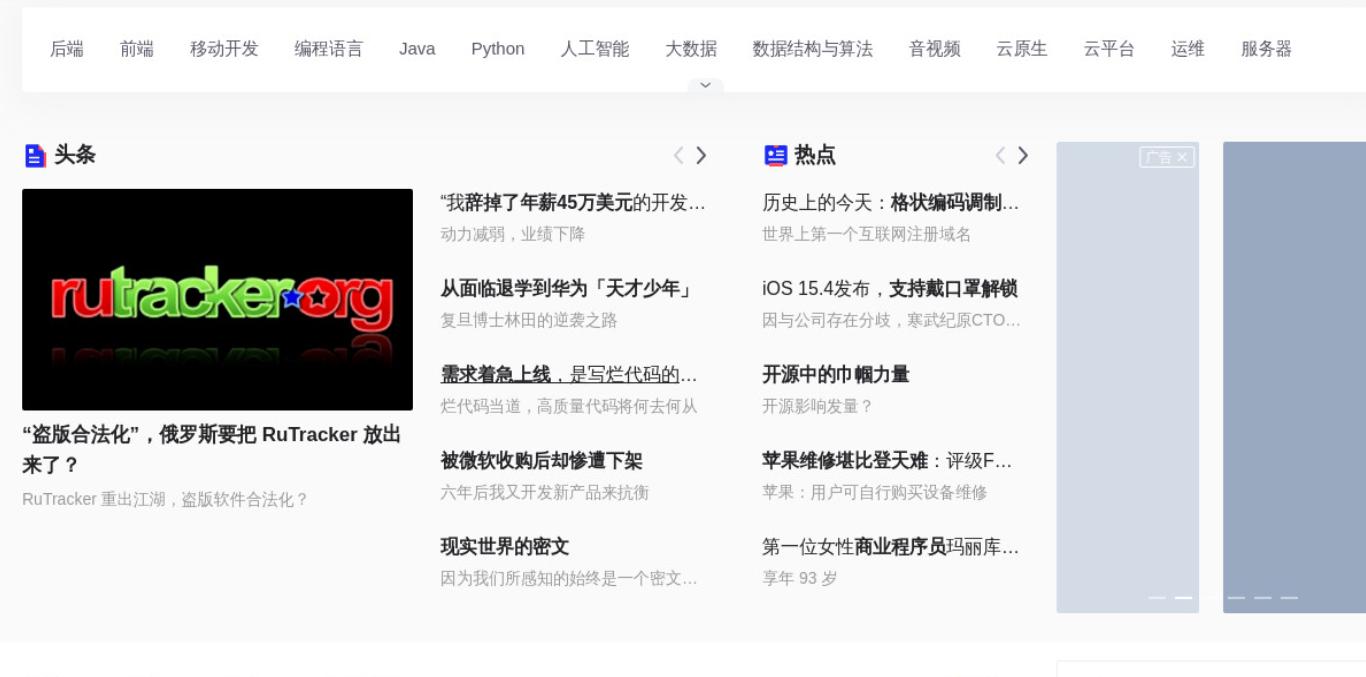
Task: Select 大数据 in the navigation
Action: tap(691, 49)
